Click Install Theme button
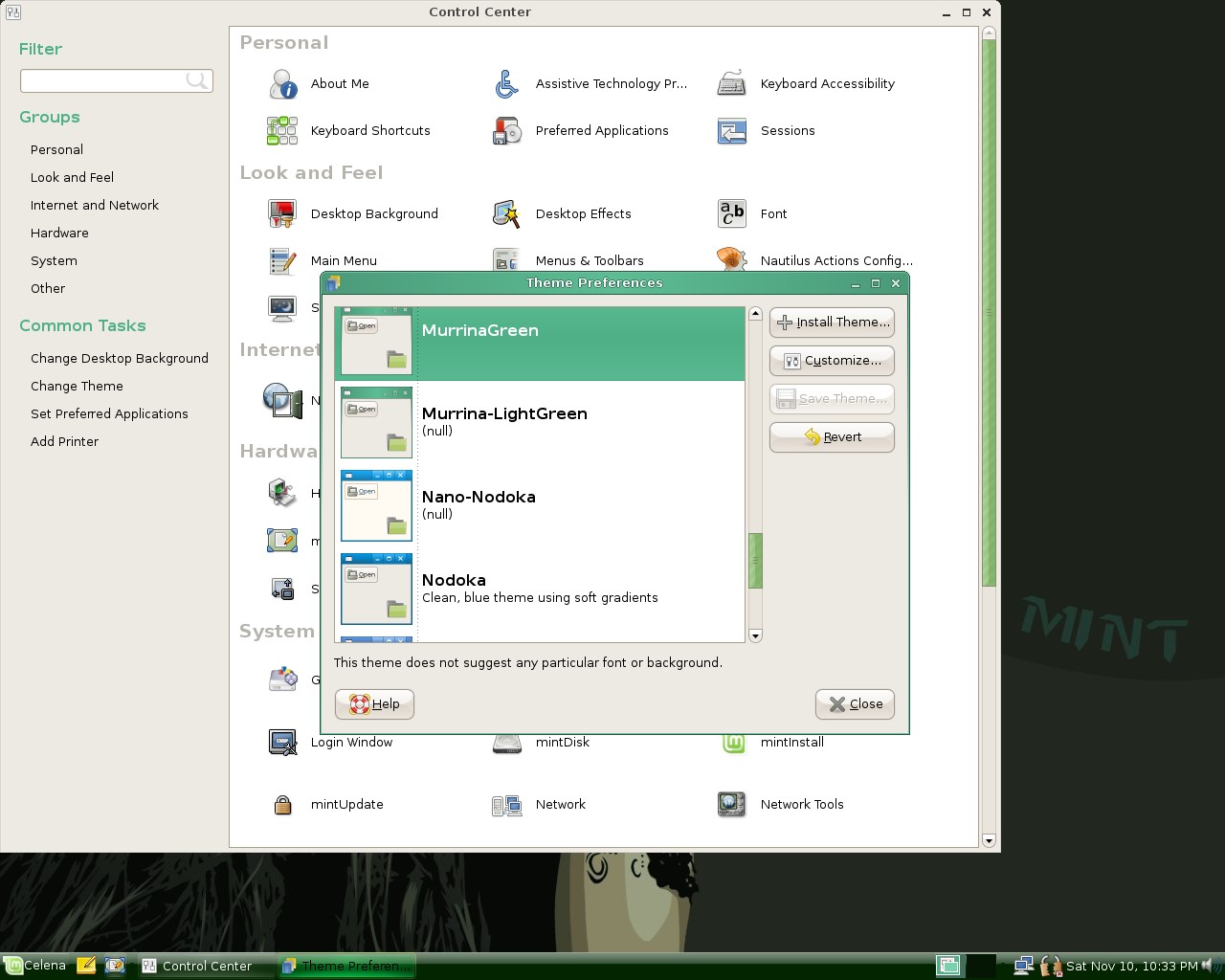This screenshot has height=980, width=1225. coord(832,323)
